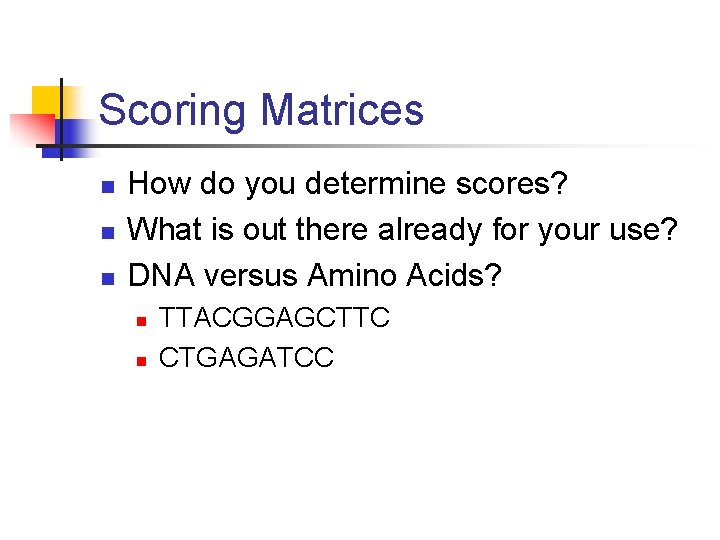The image size is (720, 540).
Task: Click the title text Scoring Matrices
Action: click(261, 110)
